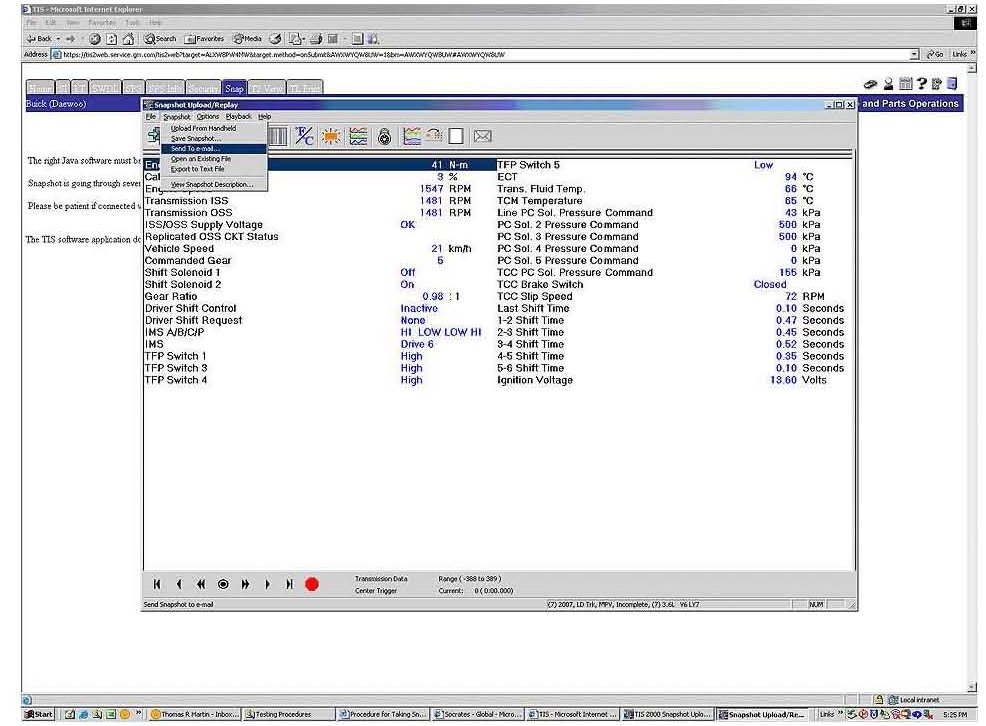Jump to last frame of snapshot
Screen dimensions: 986x726
(289, 584)
